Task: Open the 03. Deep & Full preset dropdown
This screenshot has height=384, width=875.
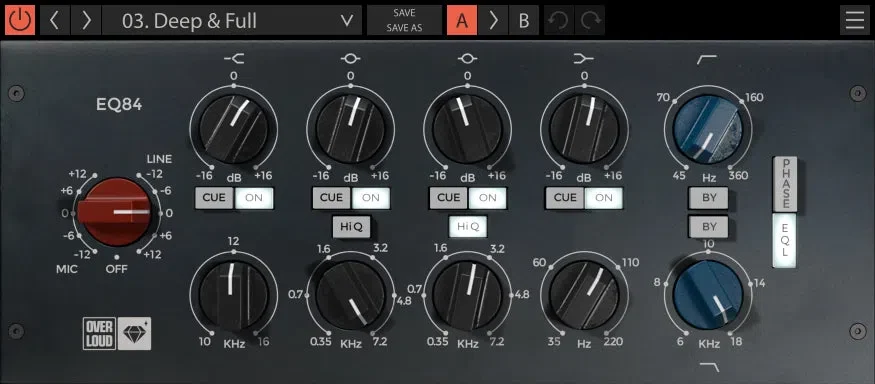Action: pos(232,21)
